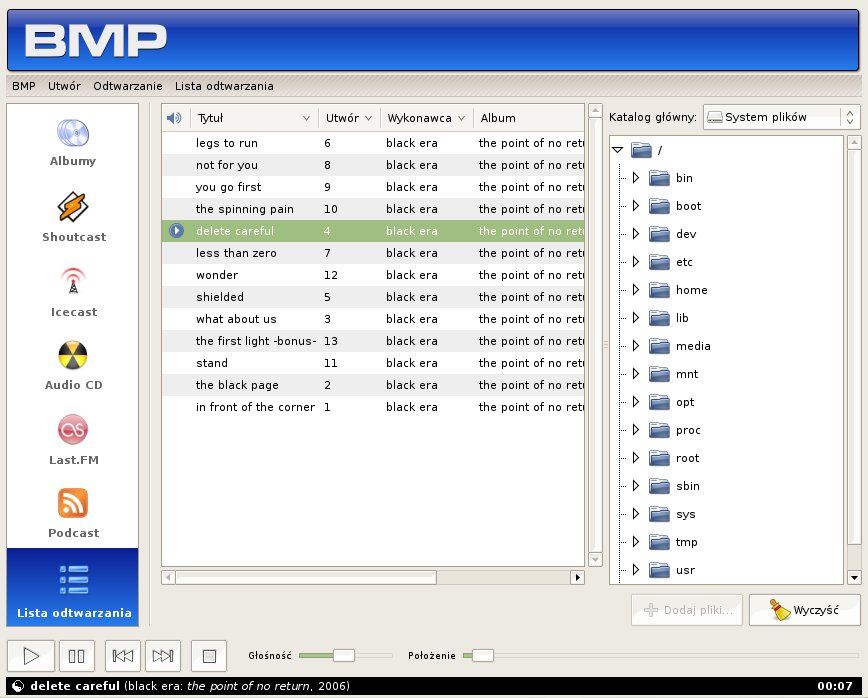Open the Odtwarzanie menu
868x698 pixels.
[128, 86]
